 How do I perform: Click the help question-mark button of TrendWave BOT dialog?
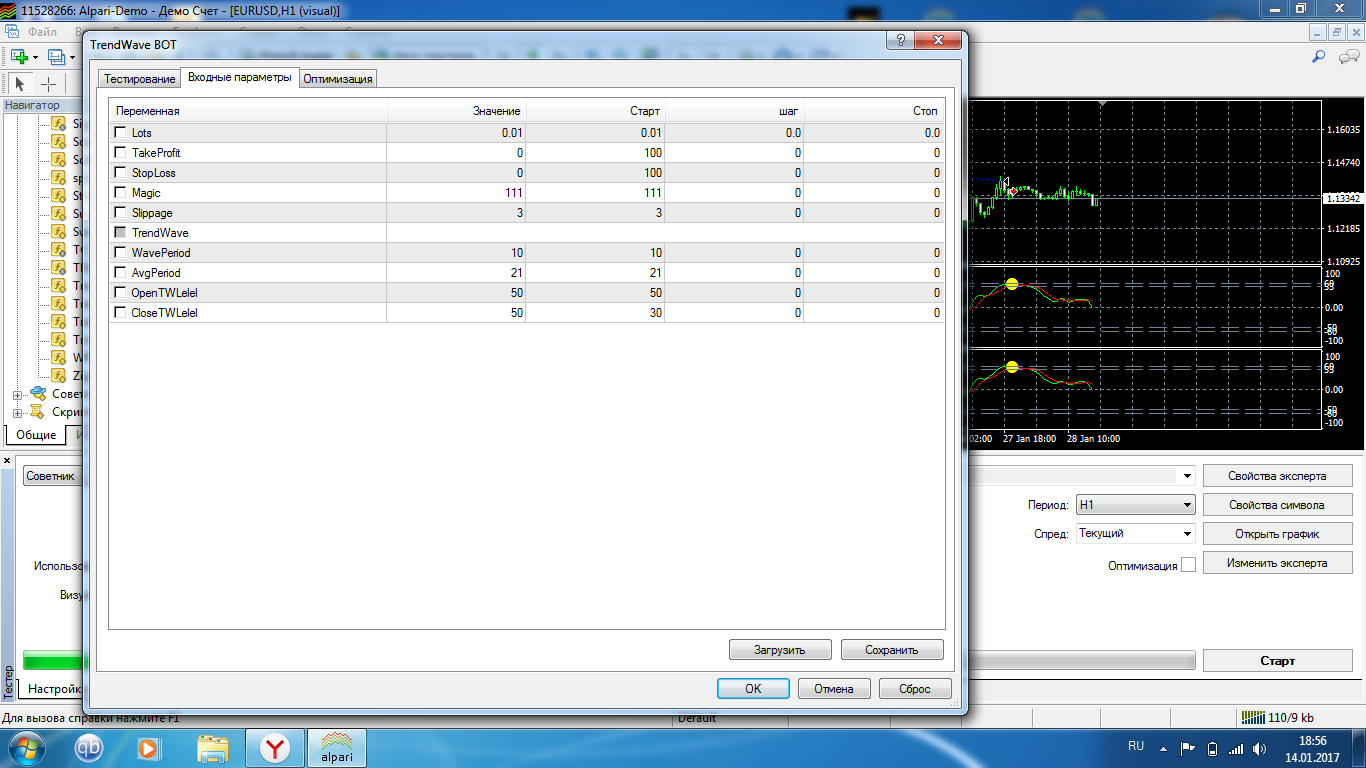900,40
